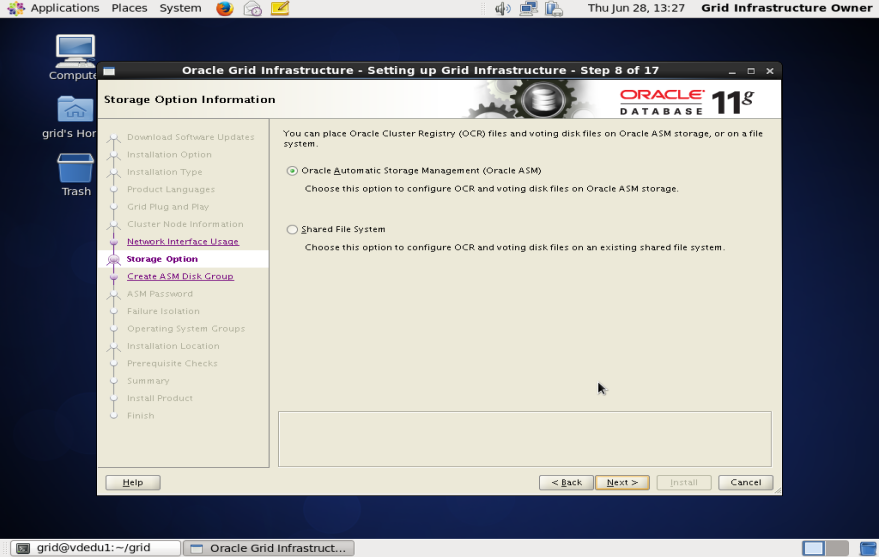Open the mail client icon in top panel
This screenshot has height=557, width=879.
(x=253, y=8)
